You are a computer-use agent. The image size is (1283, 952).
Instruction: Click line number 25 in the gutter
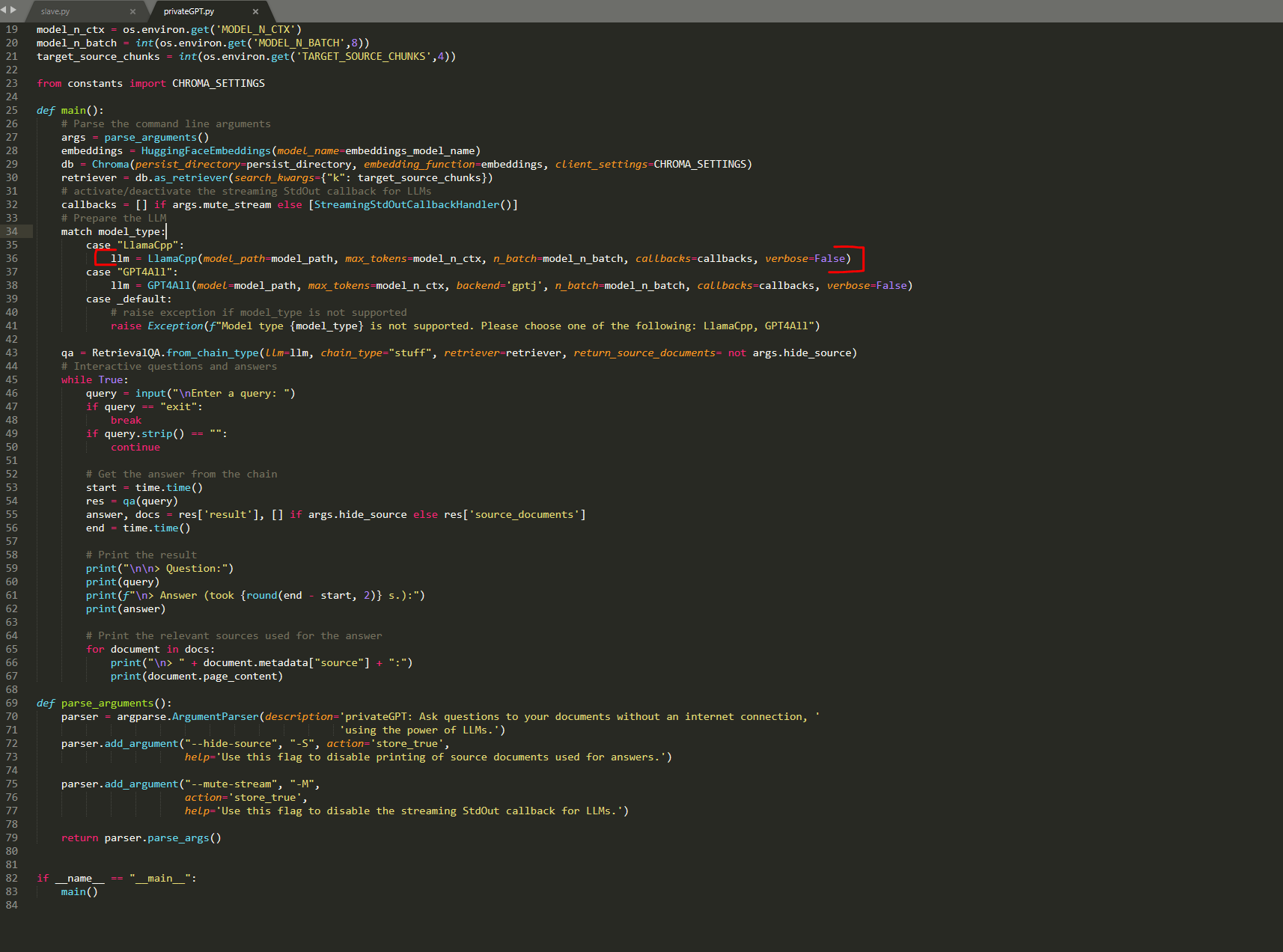tap(12, 111)
